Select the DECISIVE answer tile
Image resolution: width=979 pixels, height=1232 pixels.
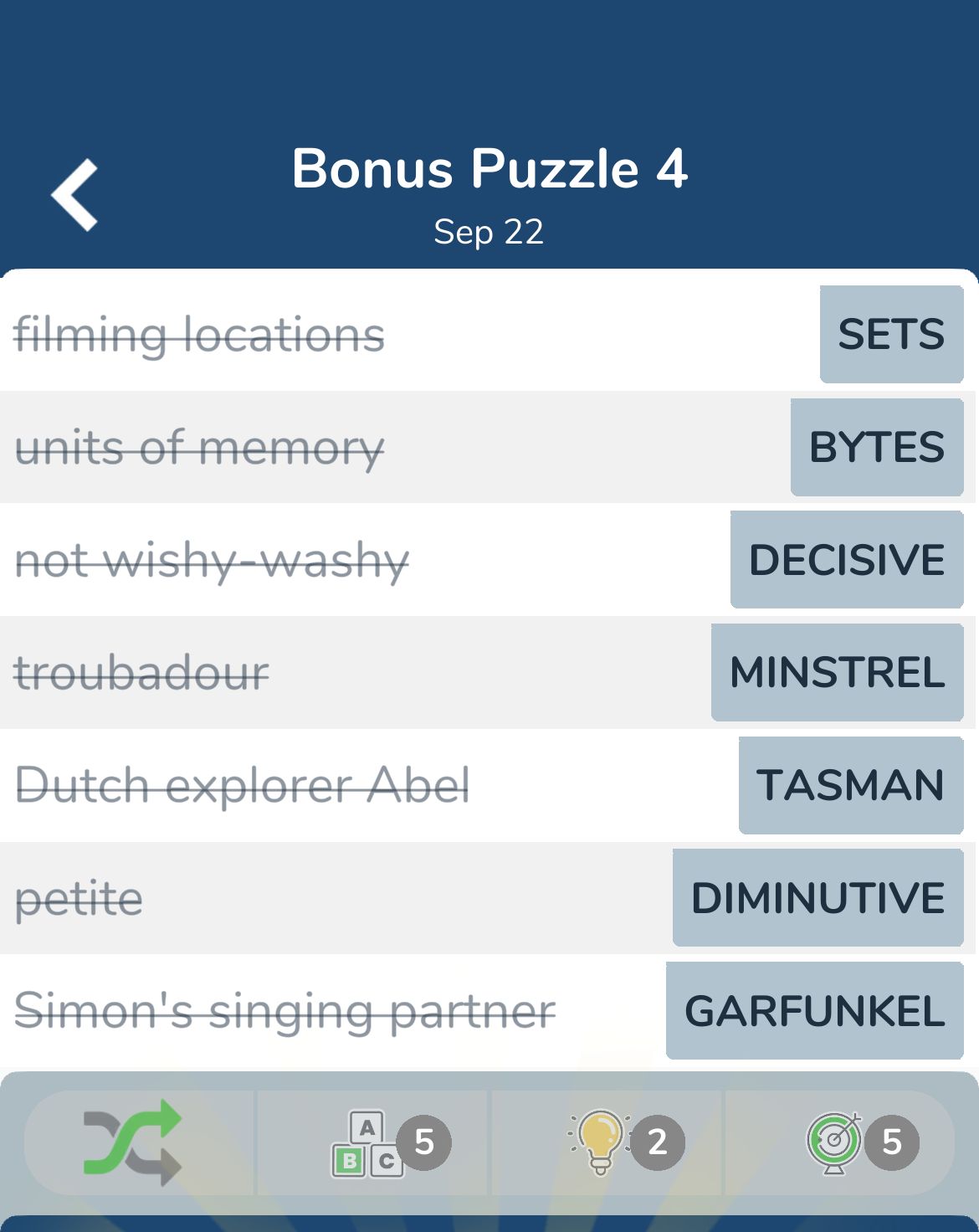coord(847,559)
